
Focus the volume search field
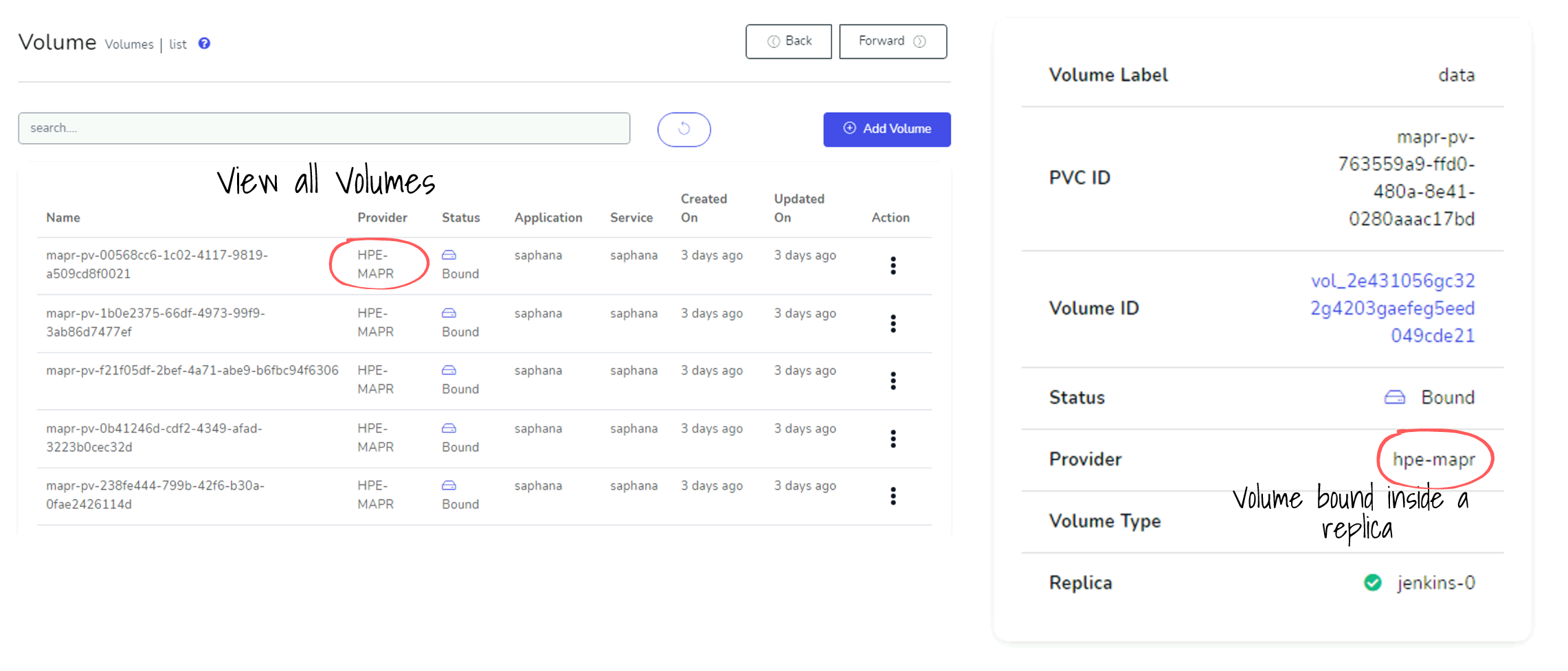[324, 128]
